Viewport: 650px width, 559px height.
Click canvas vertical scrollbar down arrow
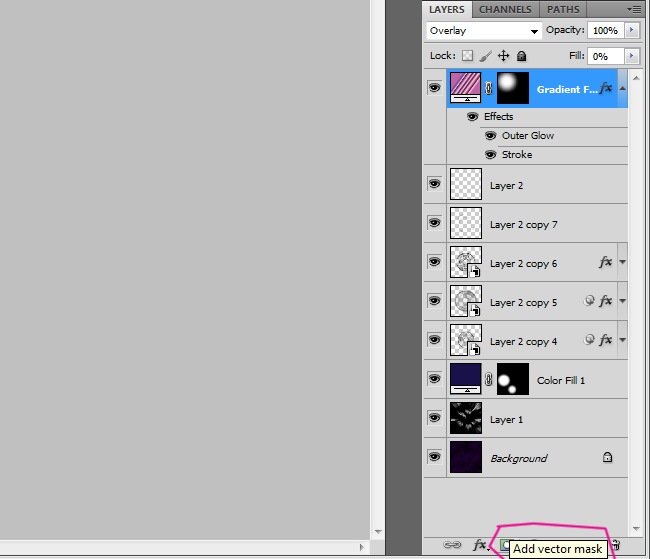pos(378,532)
